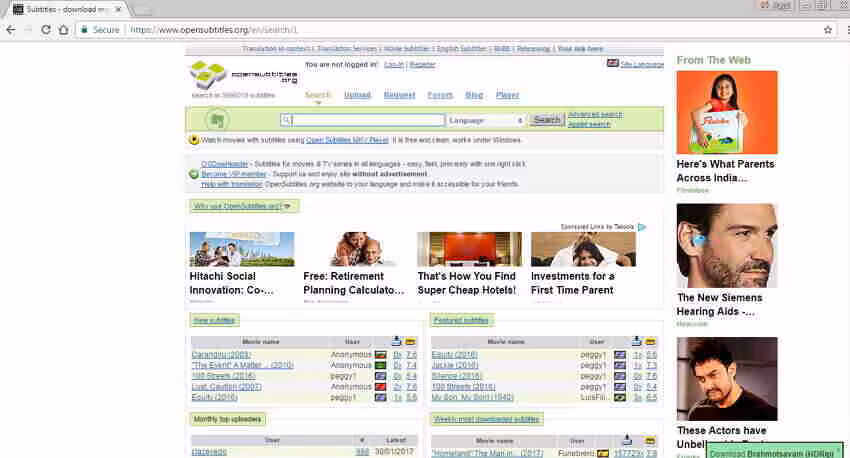
Task: Click the yellow player icon before Watch movies
Action: (194, 140)
